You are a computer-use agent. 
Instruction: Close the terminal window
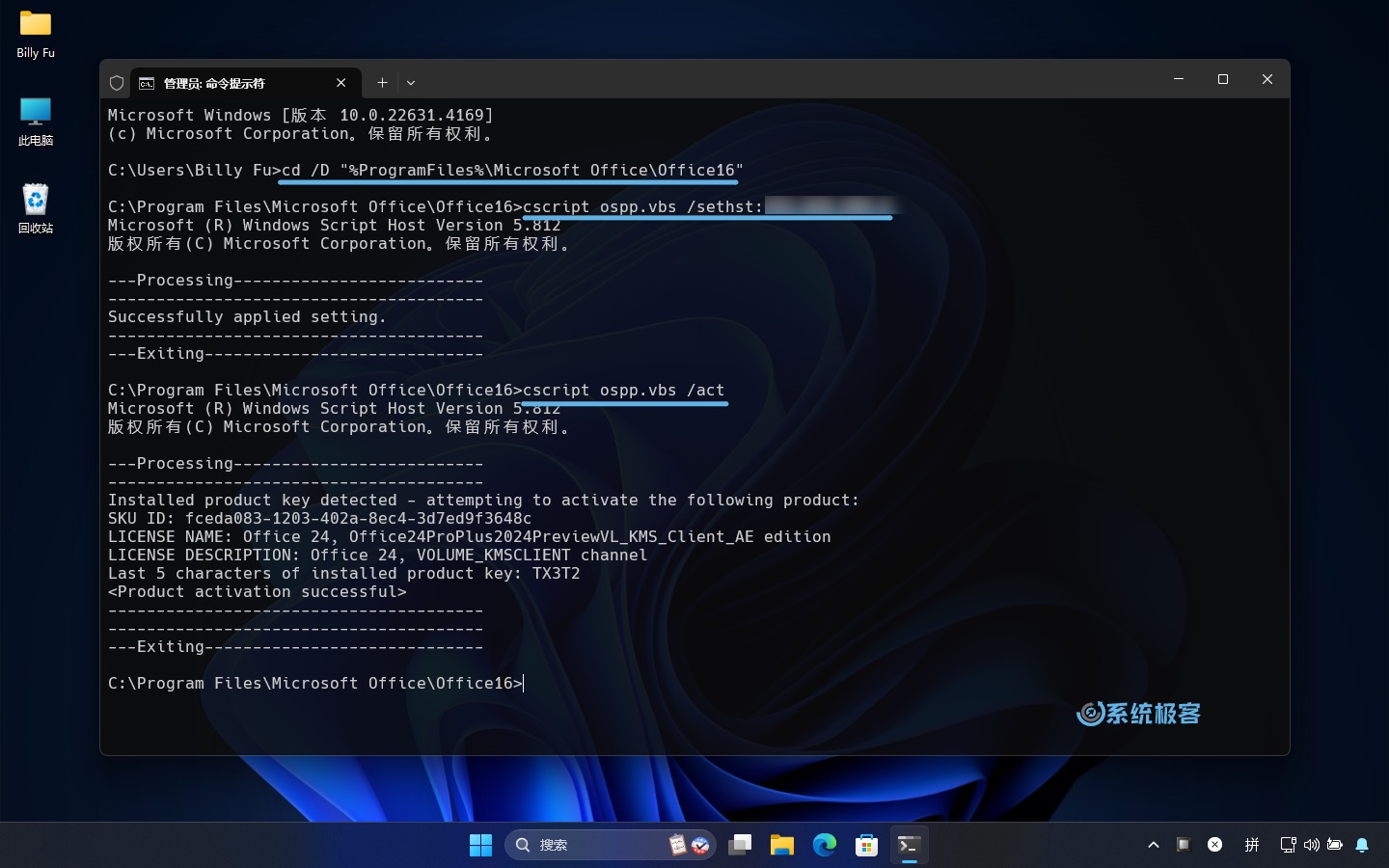[1267, 79]
